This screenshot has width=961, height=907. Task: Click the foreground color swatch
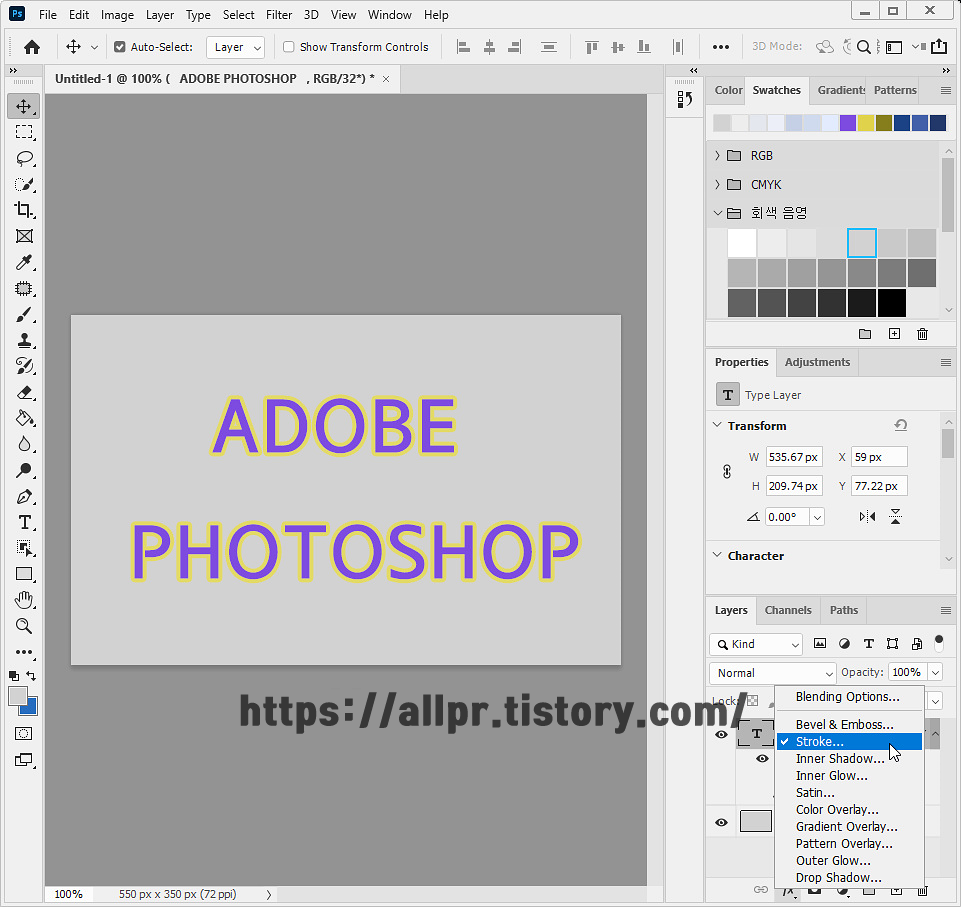click(x=18, y=696)
